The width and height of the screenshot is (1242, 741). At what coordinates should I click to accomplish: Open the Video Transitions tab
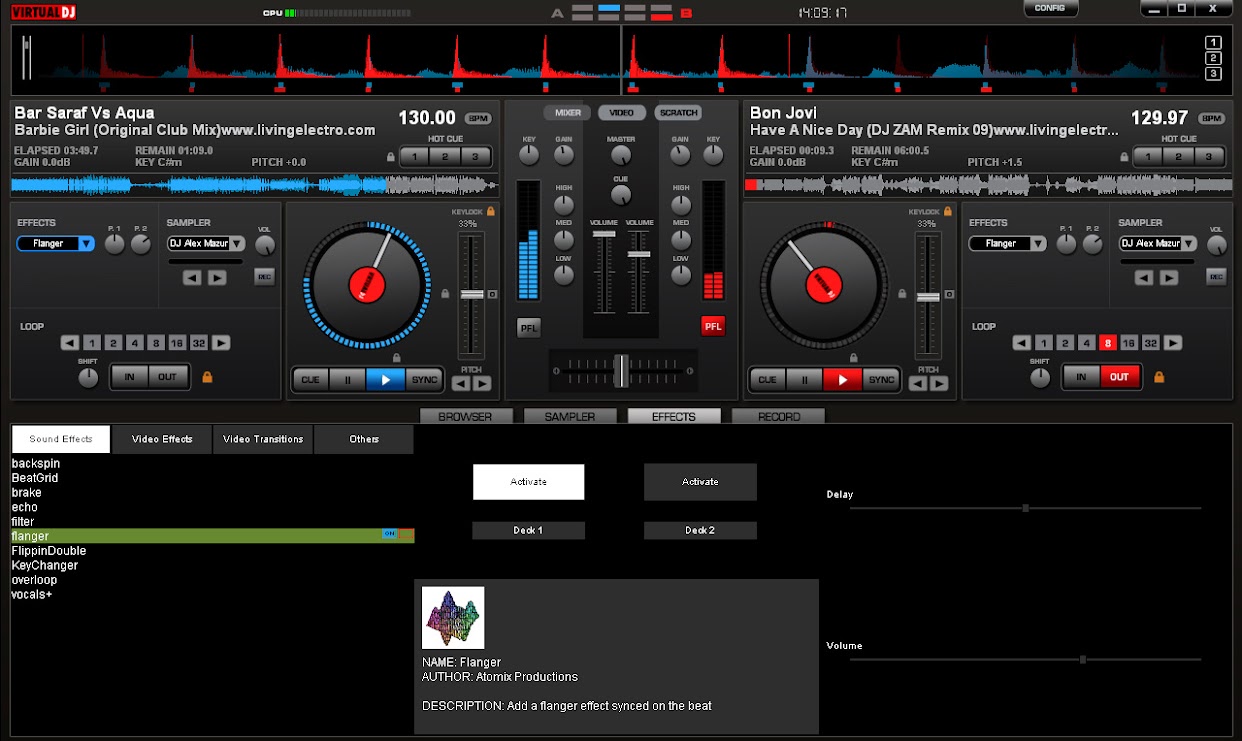(x=263, y=439)
